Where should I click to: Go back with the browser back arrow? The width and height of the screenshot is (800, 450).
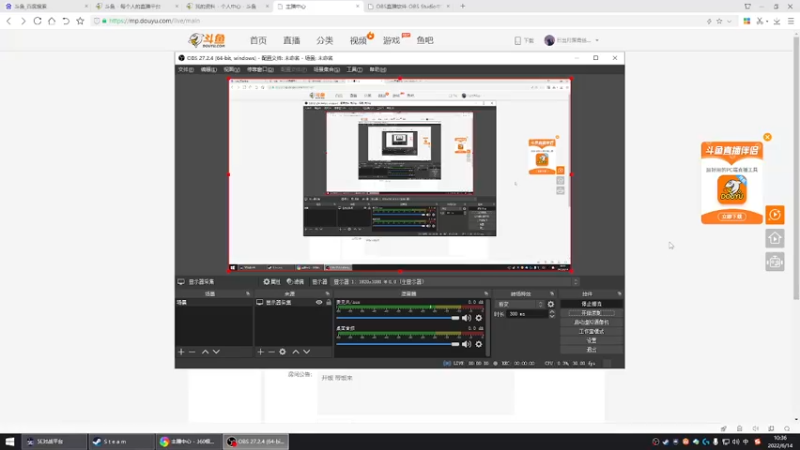click(9, 21)
